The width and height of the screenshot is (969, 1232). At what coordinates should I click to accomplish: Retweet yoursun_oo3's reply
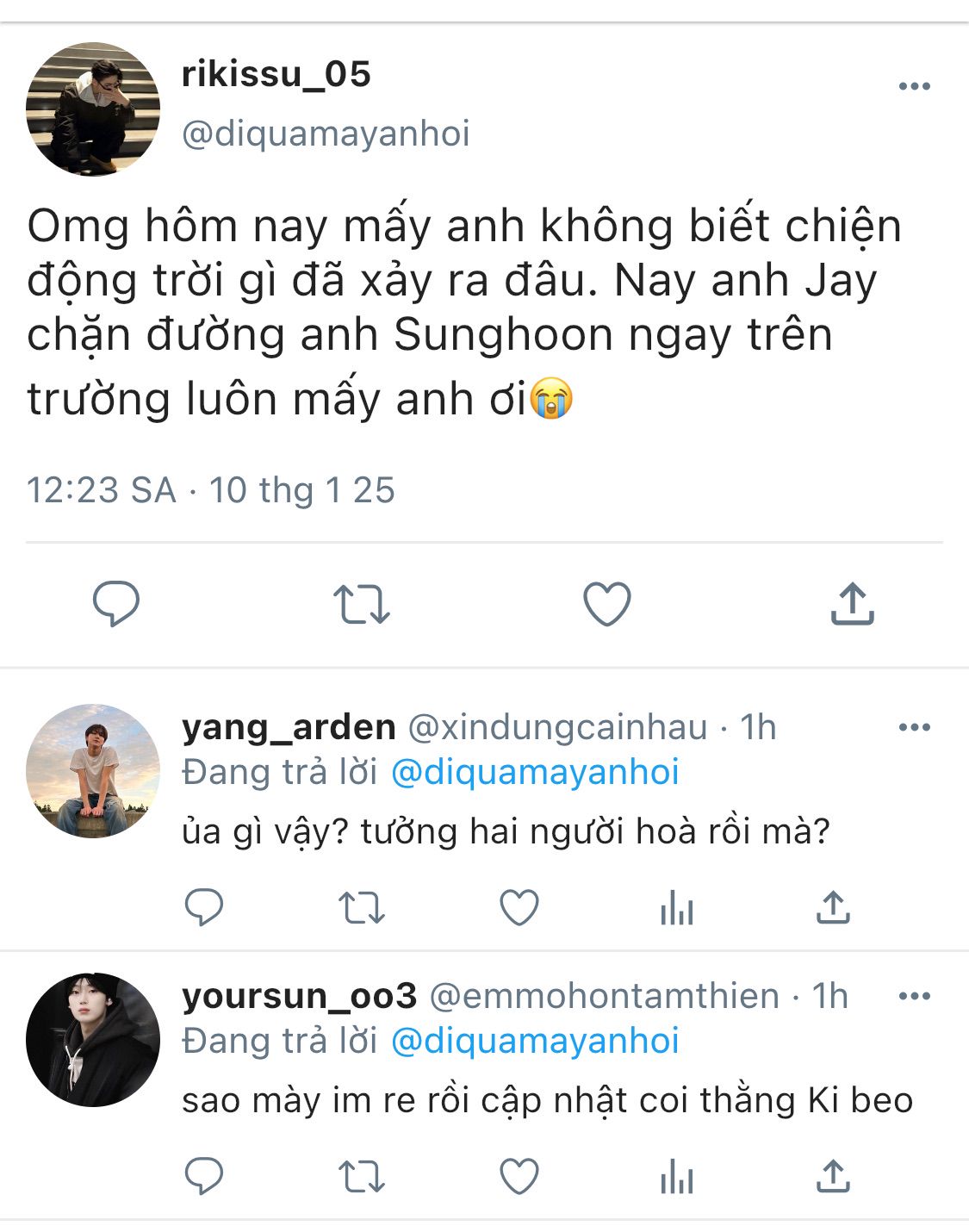click(361, 1177)
